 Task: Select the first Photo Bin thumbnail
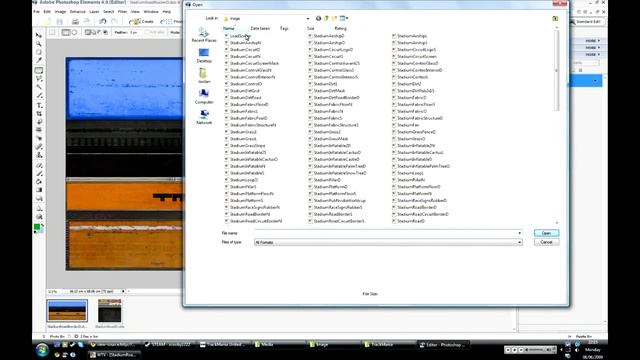67,311
